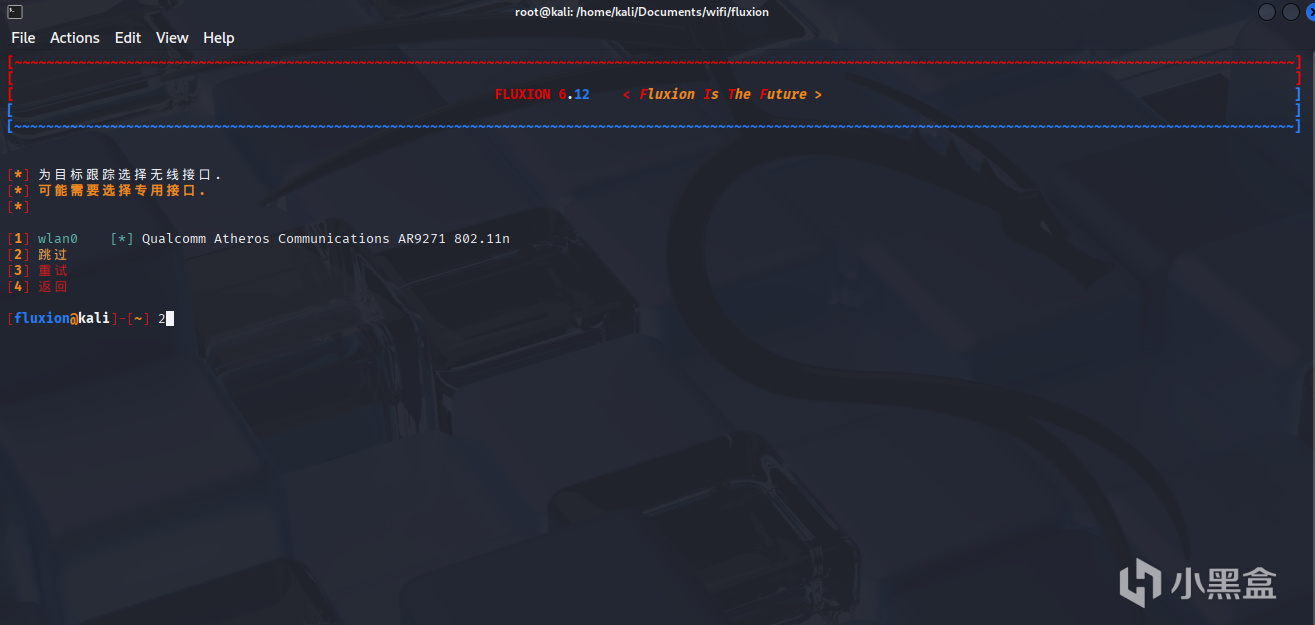Screen dimensions: 1315x625
Task: Click the terminal icon in title bar
Action: coord(15,12)
